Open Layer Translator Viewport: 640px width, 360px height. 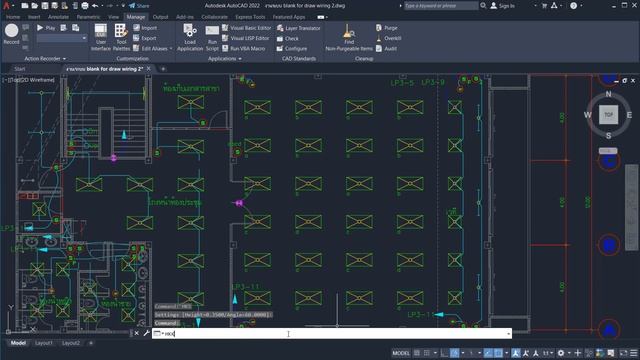coord(299,28)
